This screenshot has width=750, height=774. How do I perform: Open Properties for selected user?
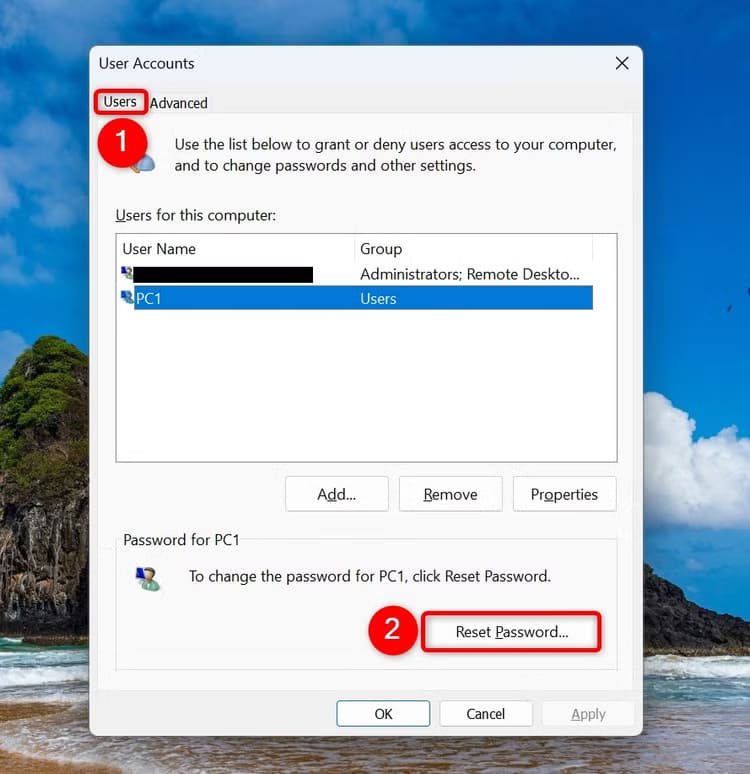coord(564,494)
